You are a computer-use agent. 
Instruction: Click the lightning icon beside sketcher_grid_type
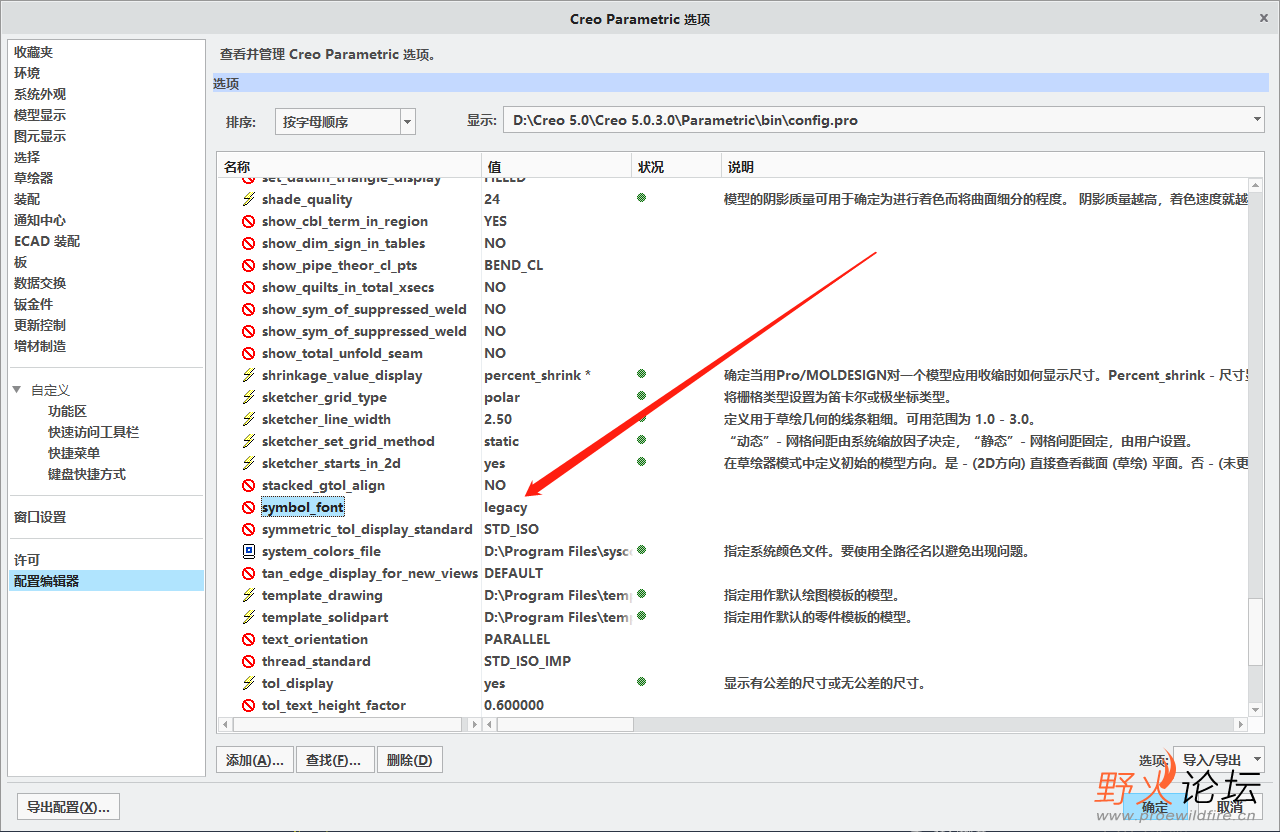[x=249, y=397]
